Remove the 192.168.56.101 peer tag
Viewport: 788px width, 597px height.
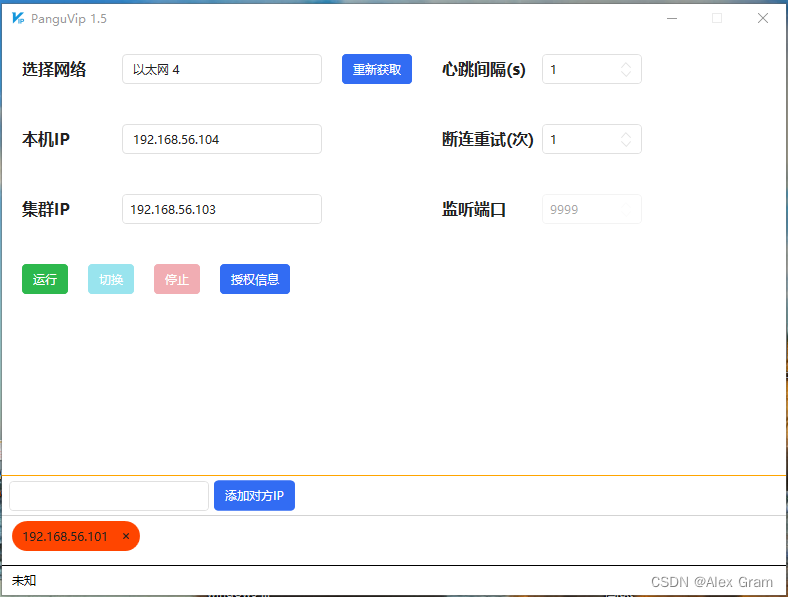[126, 536]
